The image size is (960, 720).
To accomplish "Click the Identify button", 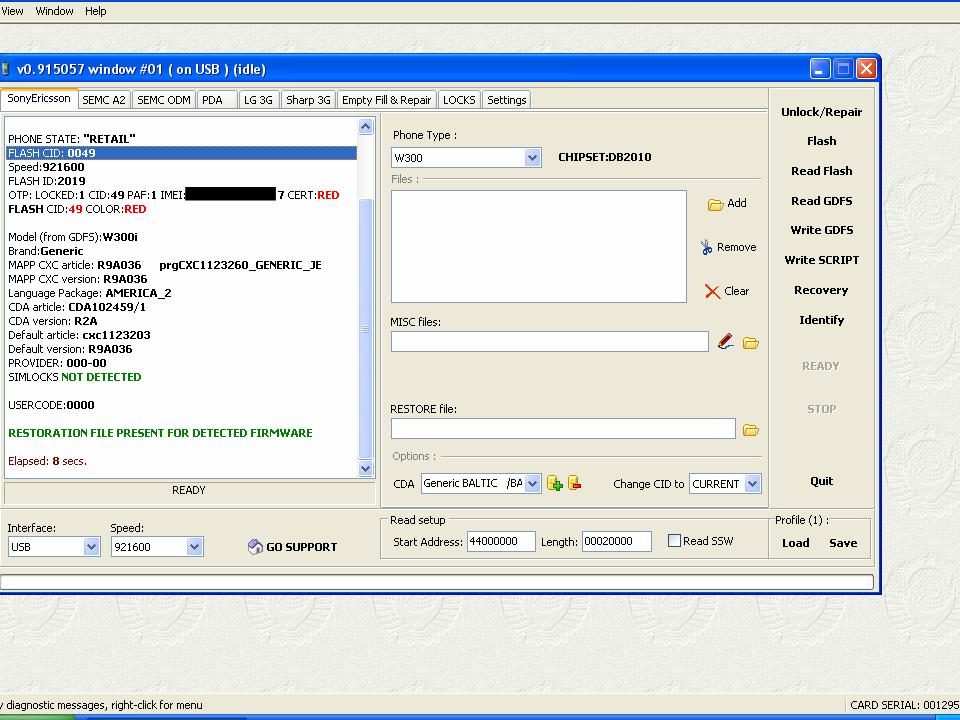I will click(821, 320).
